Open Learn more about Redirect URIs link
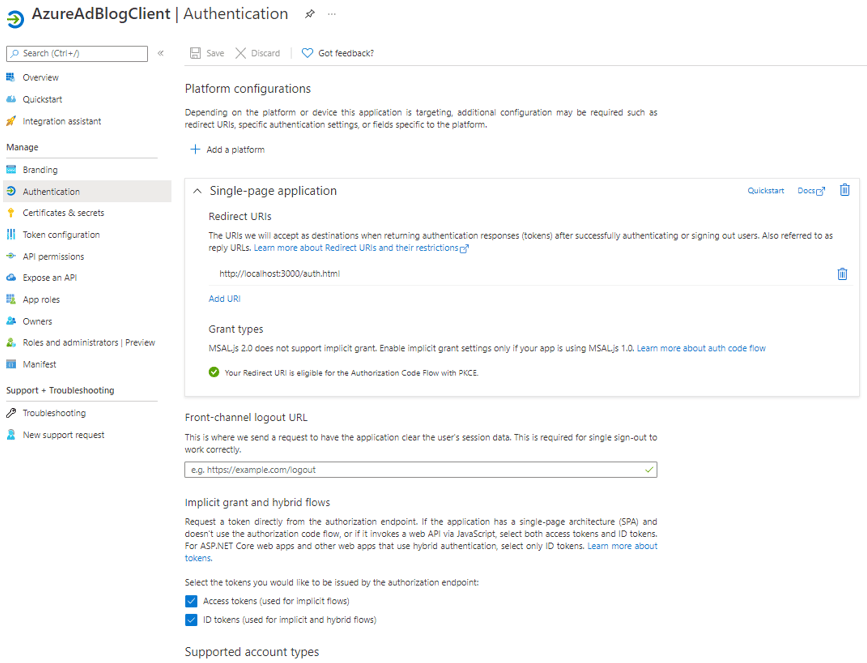The image size is (867, 663). (x=361, y=248)
